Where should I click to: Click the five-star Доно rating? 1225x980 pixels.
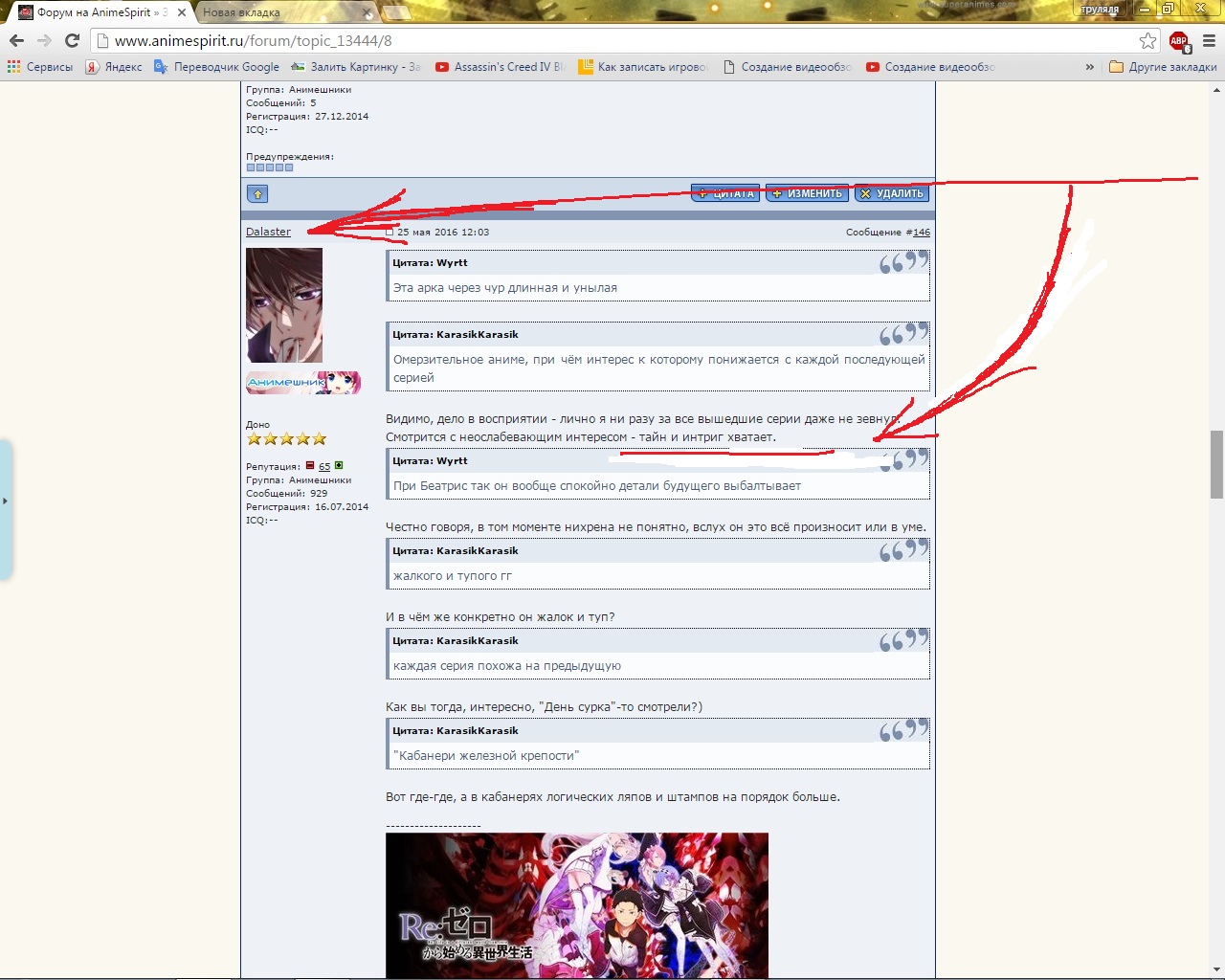pyautogui.click(x=286, y=439)
